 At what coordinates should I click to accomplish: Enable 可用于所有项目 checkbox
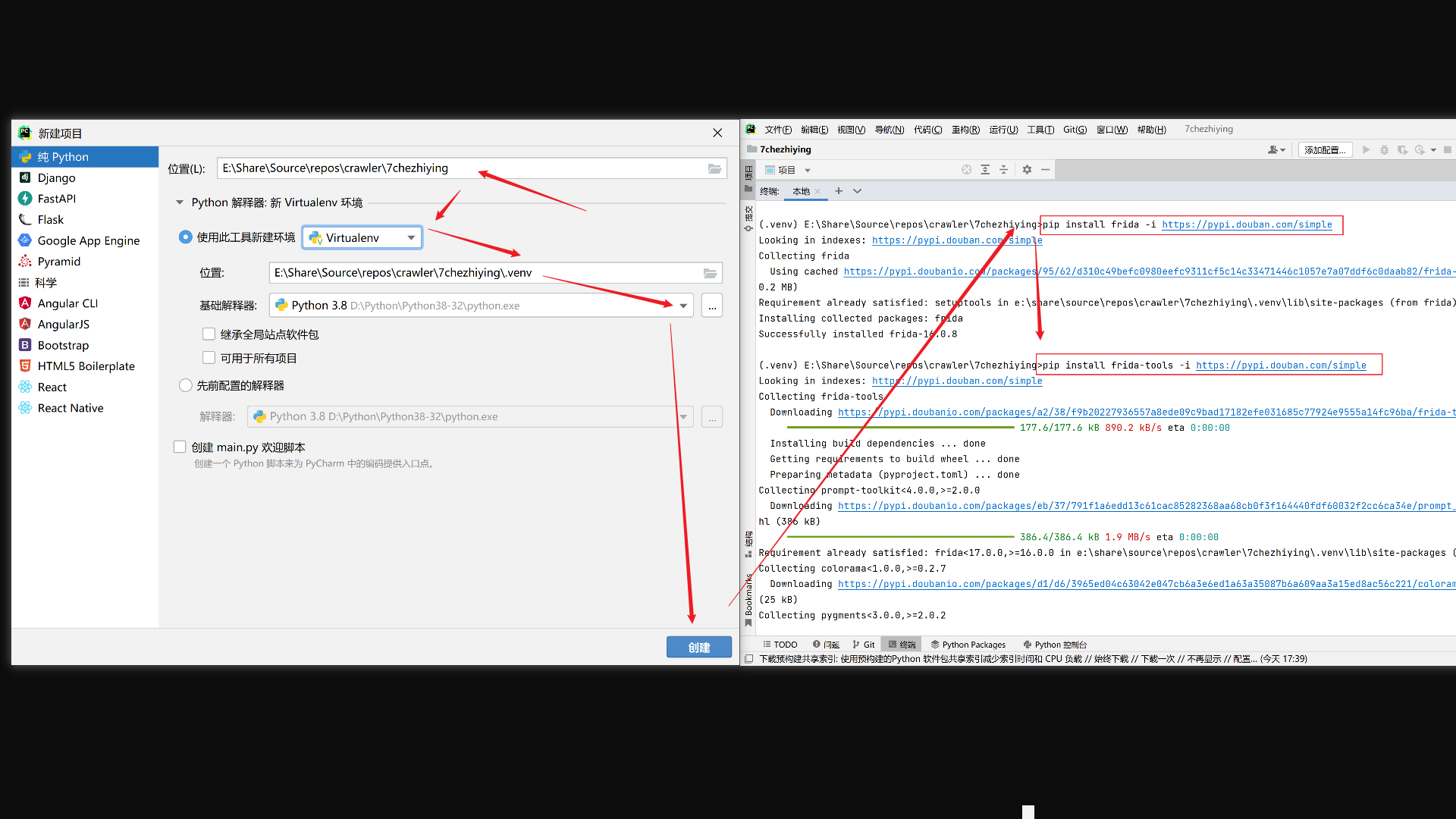click(x=209, y=357)
